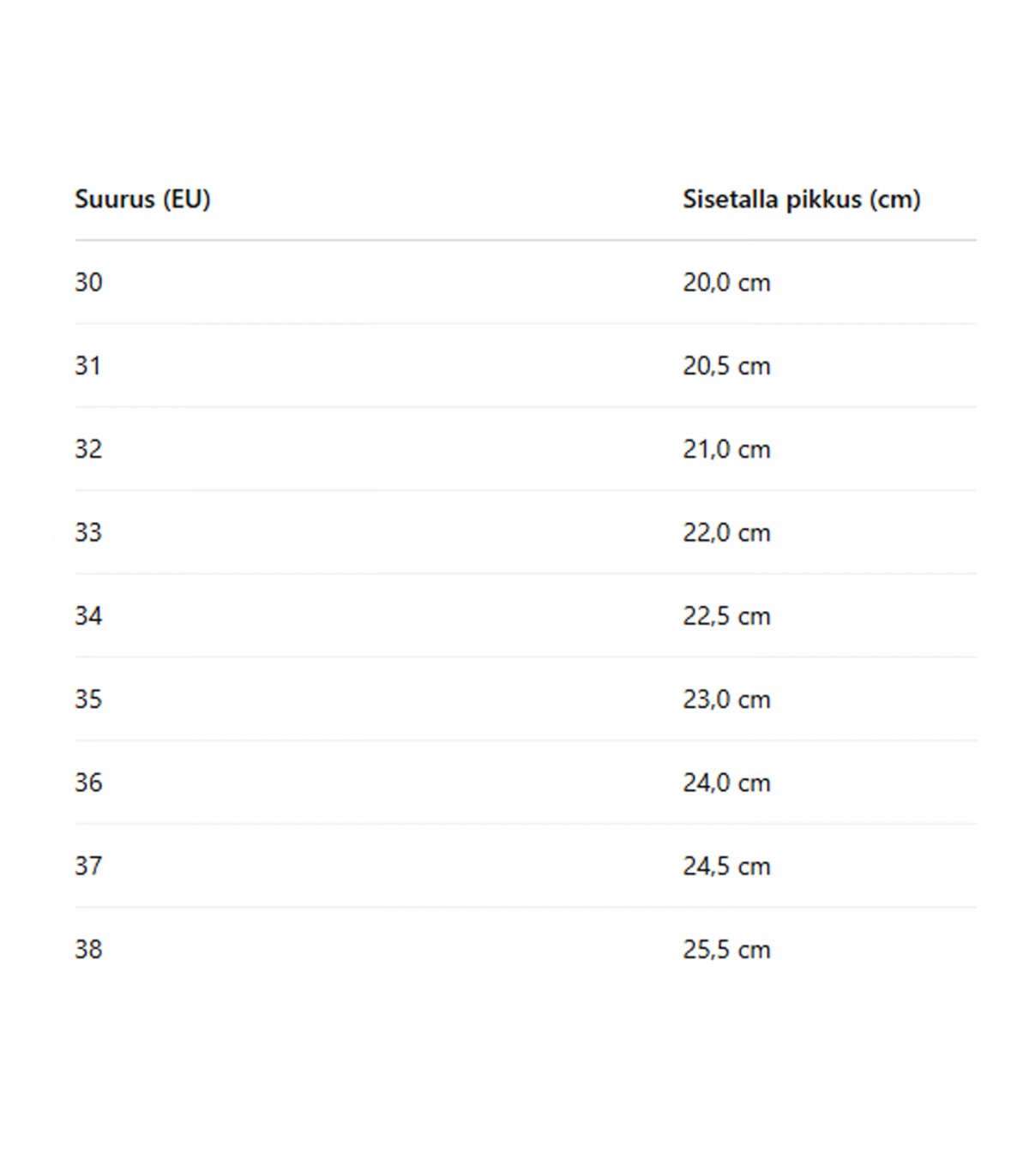Select size 36 in the table

[88, 782]
